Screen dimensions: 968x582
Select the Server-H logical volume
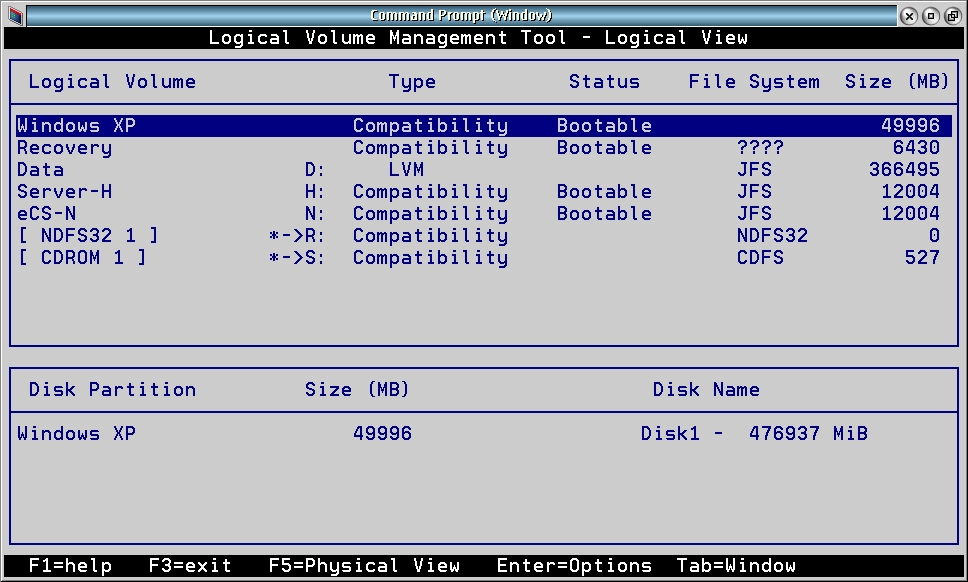point(484,192)
